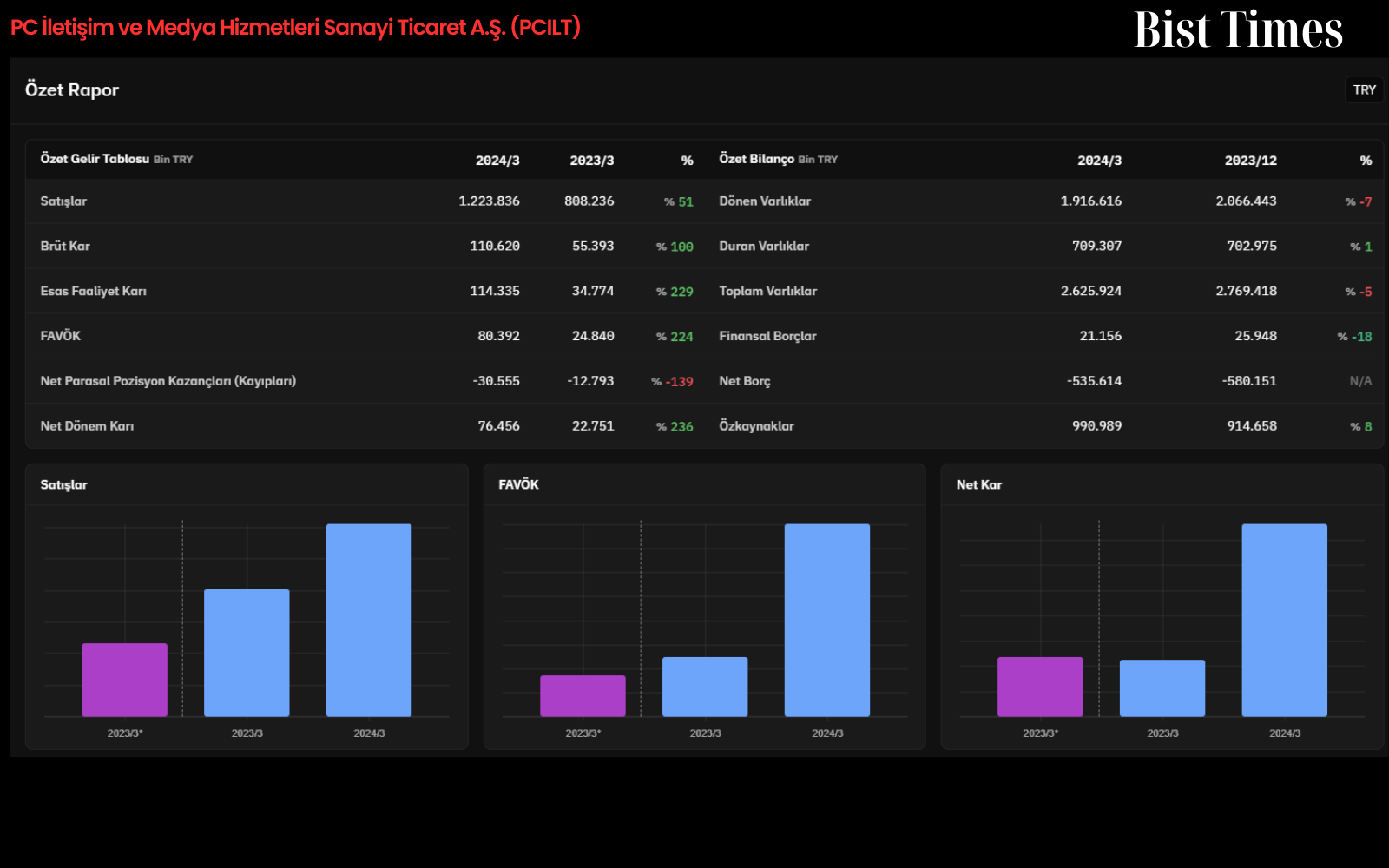Click the Özet Rapor heading
This screenshot has width=1389, height=868.
coord(72,90)
